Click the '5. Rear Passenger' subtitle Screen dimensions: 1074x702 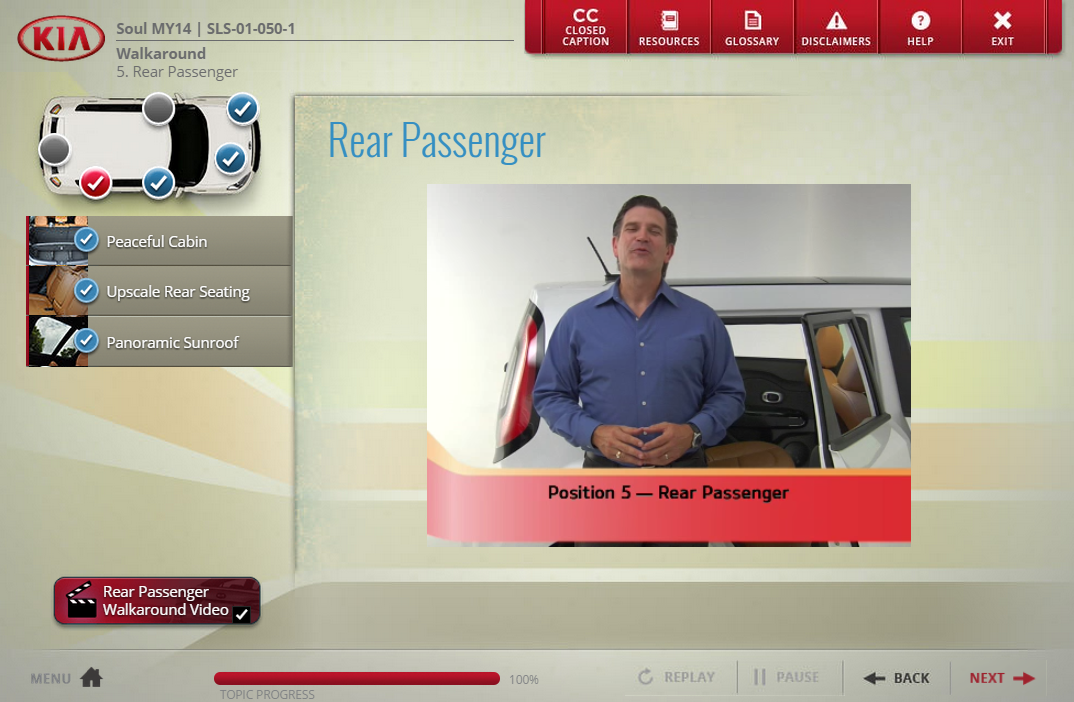tap(177, 72)
